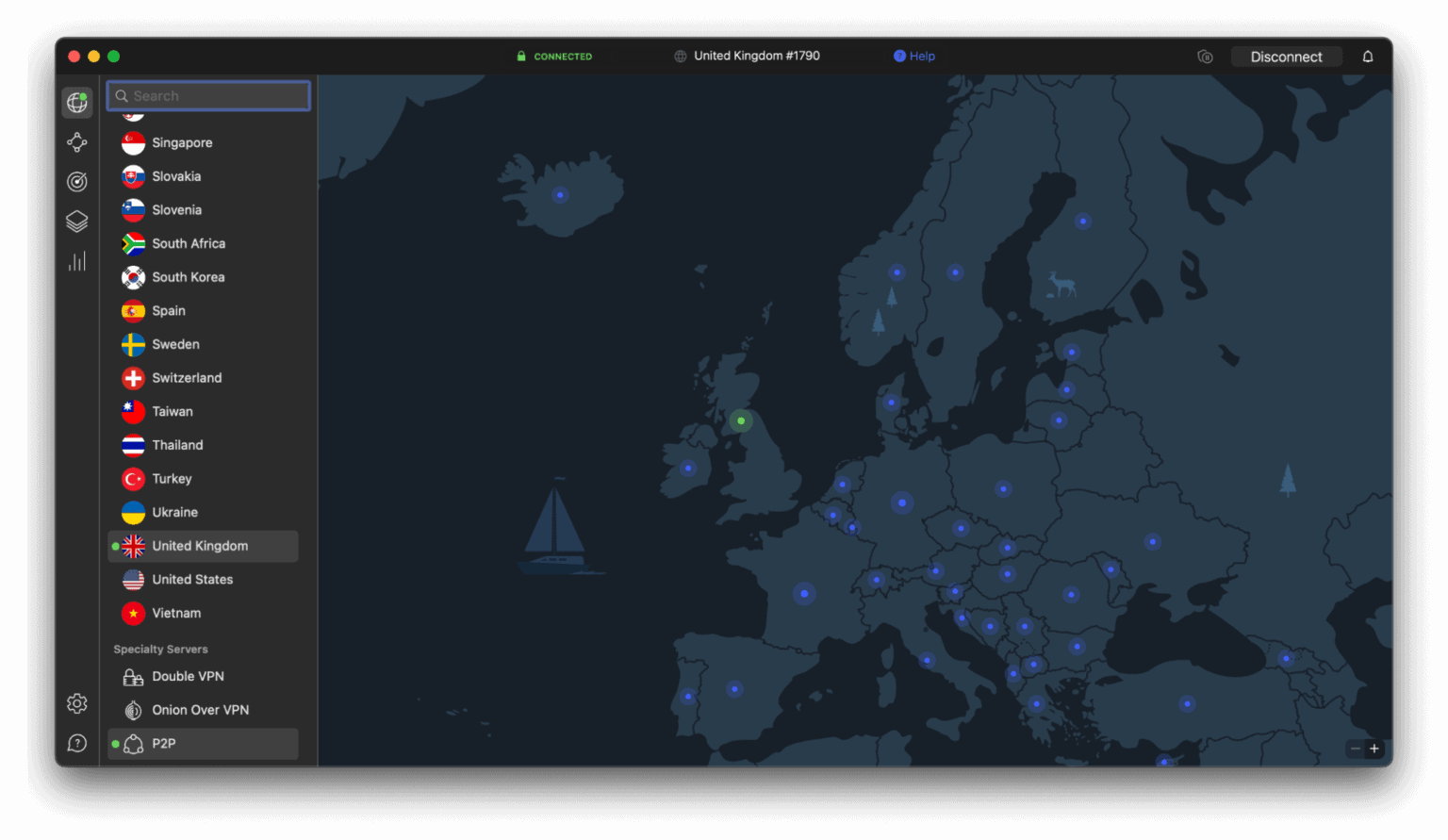
Task: Click the server pin on Ireland
Action: tap(688, 468)
